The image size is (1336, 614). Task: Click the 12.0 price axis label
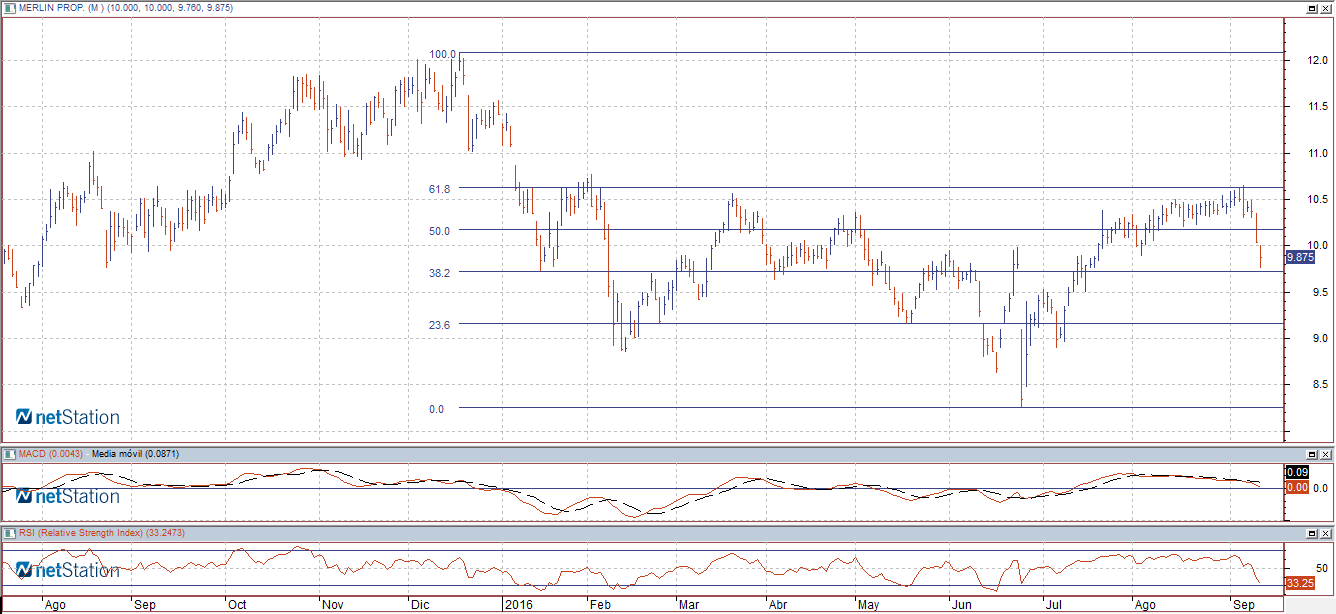[1317, 61]
